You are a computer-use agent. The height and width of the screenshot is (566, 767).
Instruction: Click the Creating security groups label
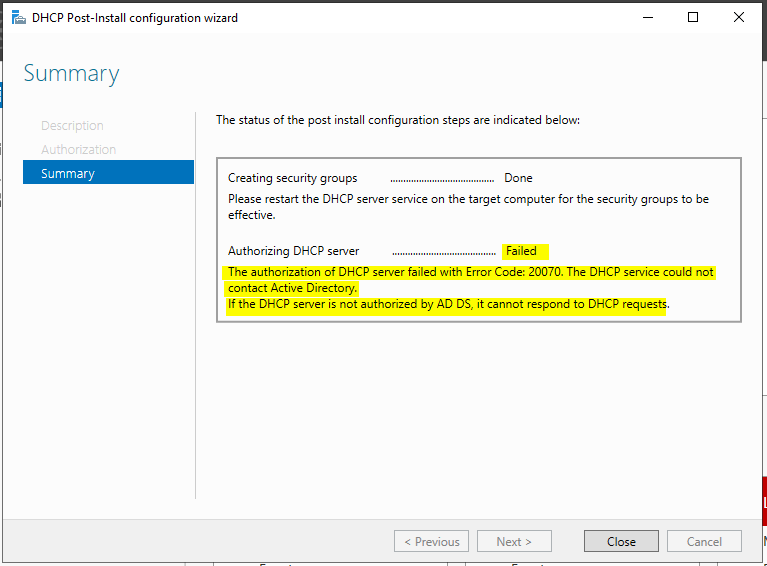coord(293,178)
